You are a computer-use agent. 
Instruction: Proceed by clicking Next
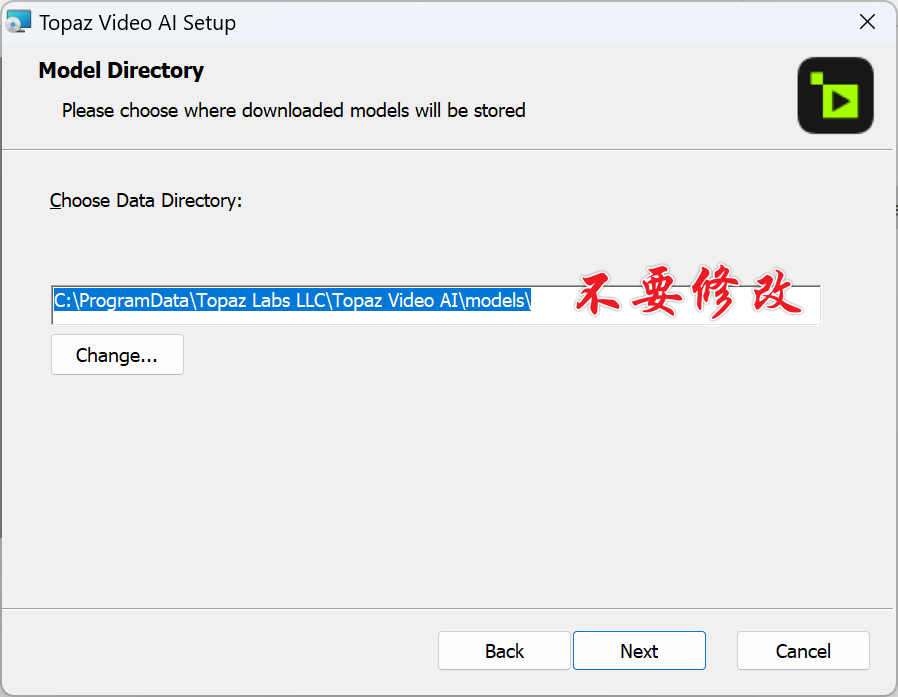coord(639,651)
